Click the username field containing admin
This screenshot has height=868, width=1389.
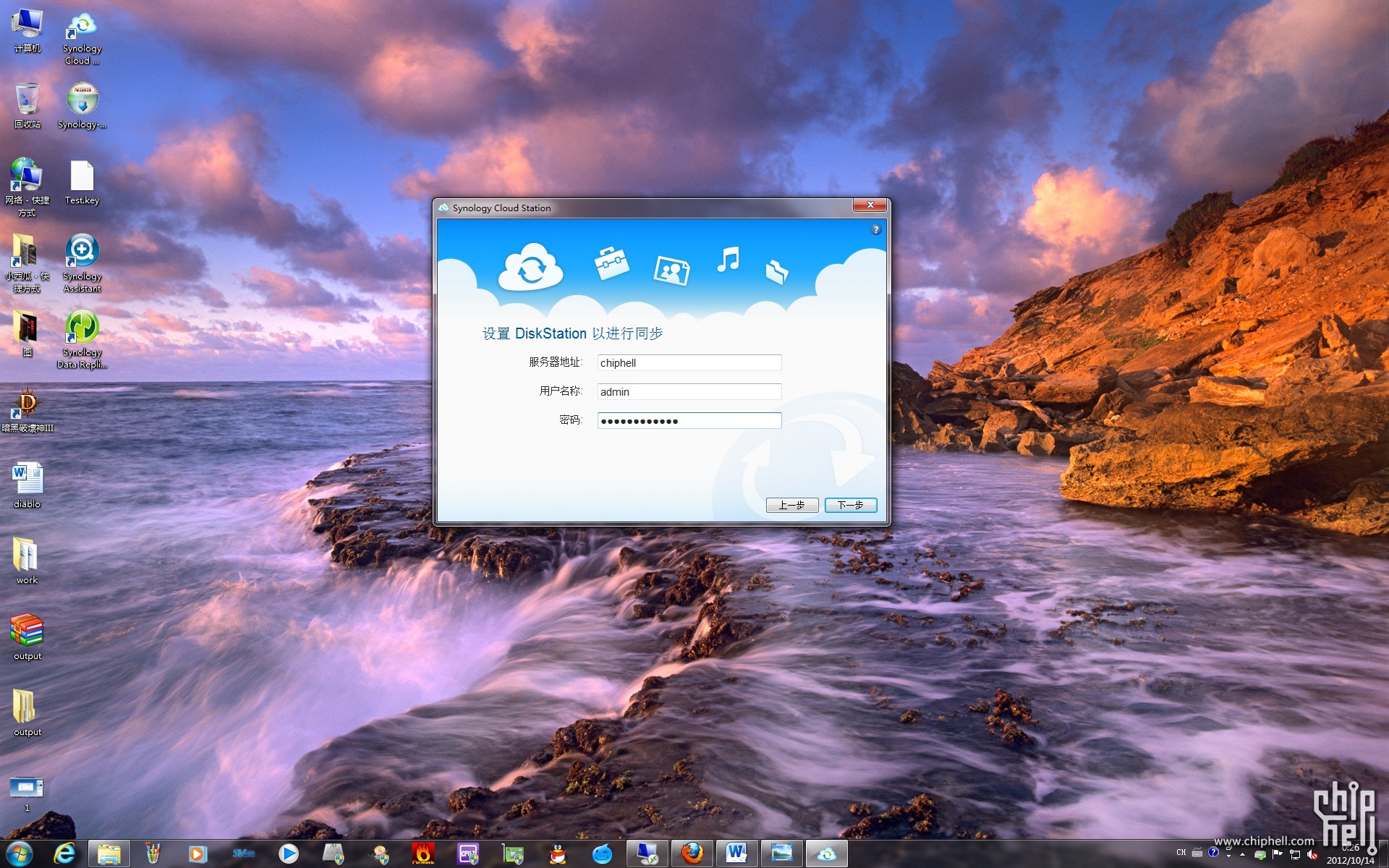pyautogui.click(x=689, y=392)
